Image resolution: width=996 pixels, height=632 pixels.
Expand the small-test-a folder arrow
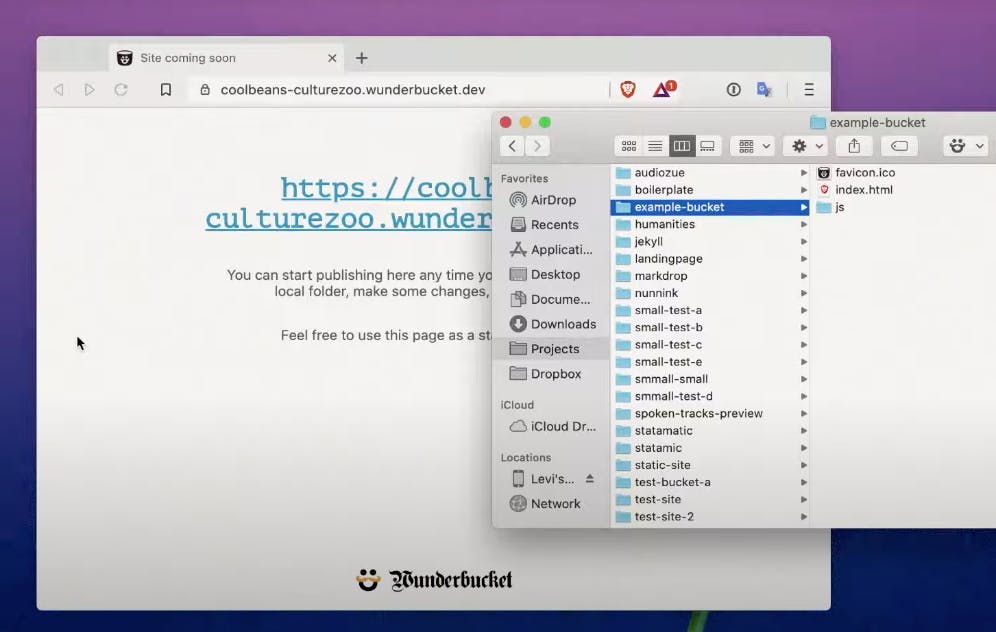coord(804,310)
